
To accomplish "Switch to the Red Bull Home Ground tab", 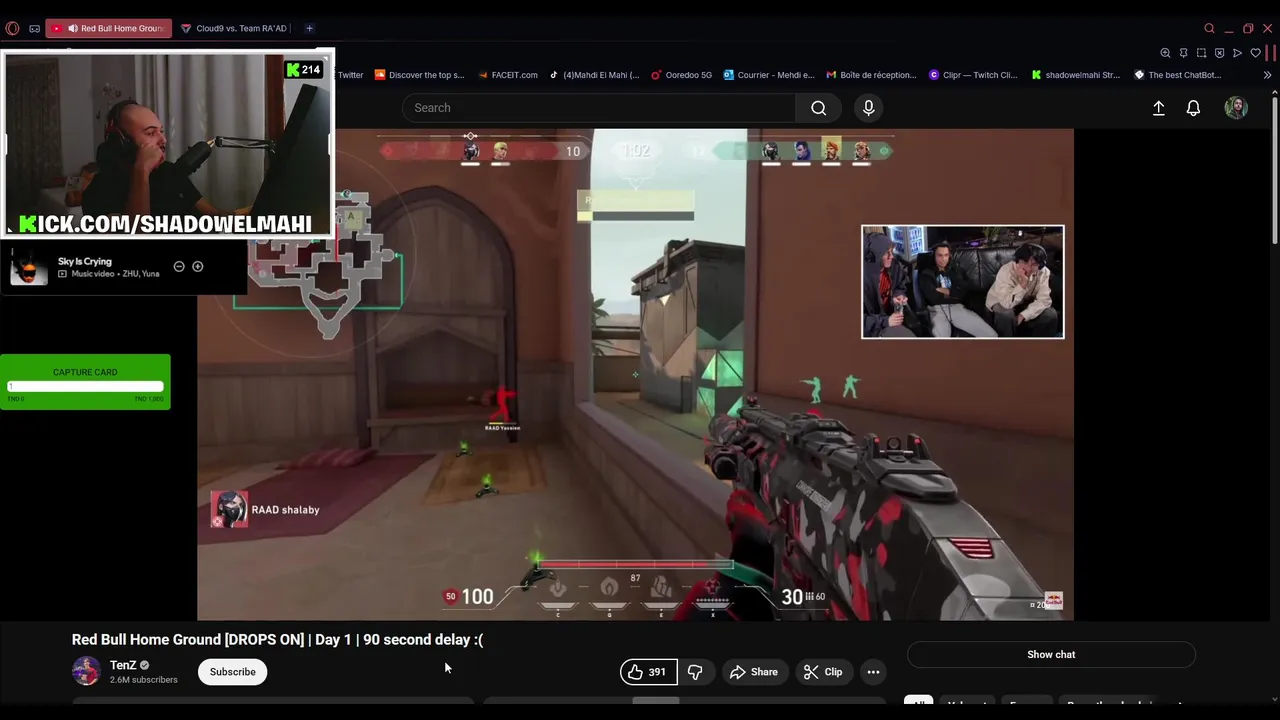I will point(109,28).
